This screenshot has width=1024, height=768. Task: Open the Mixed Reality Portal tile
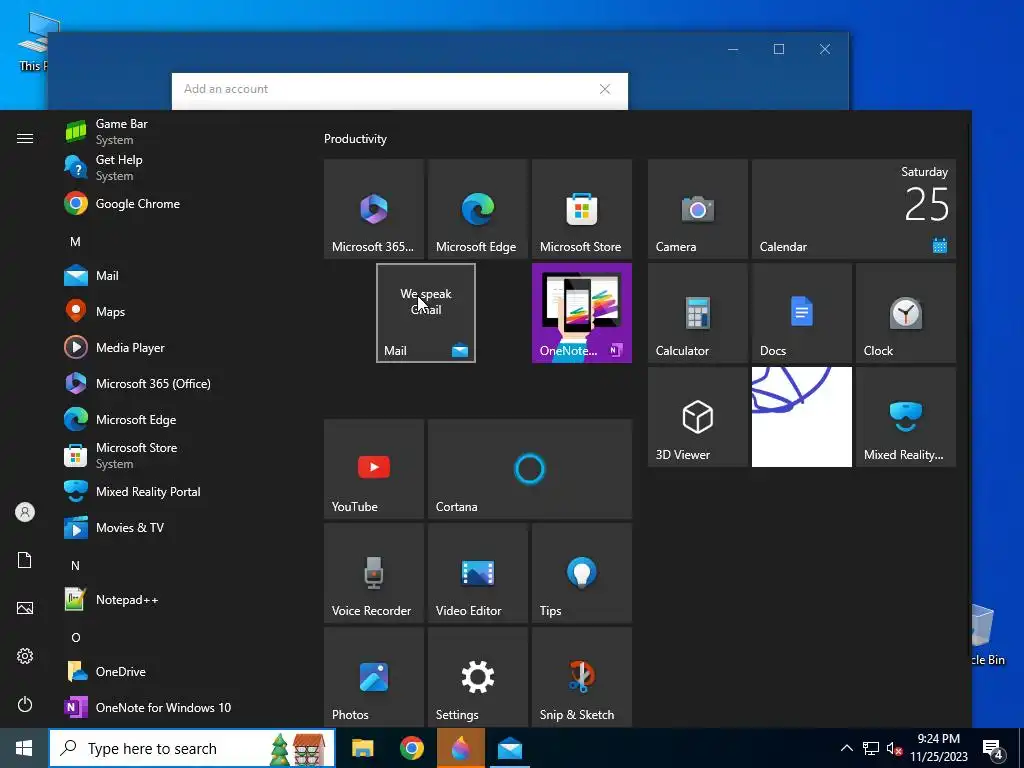(x=905, y=417)
